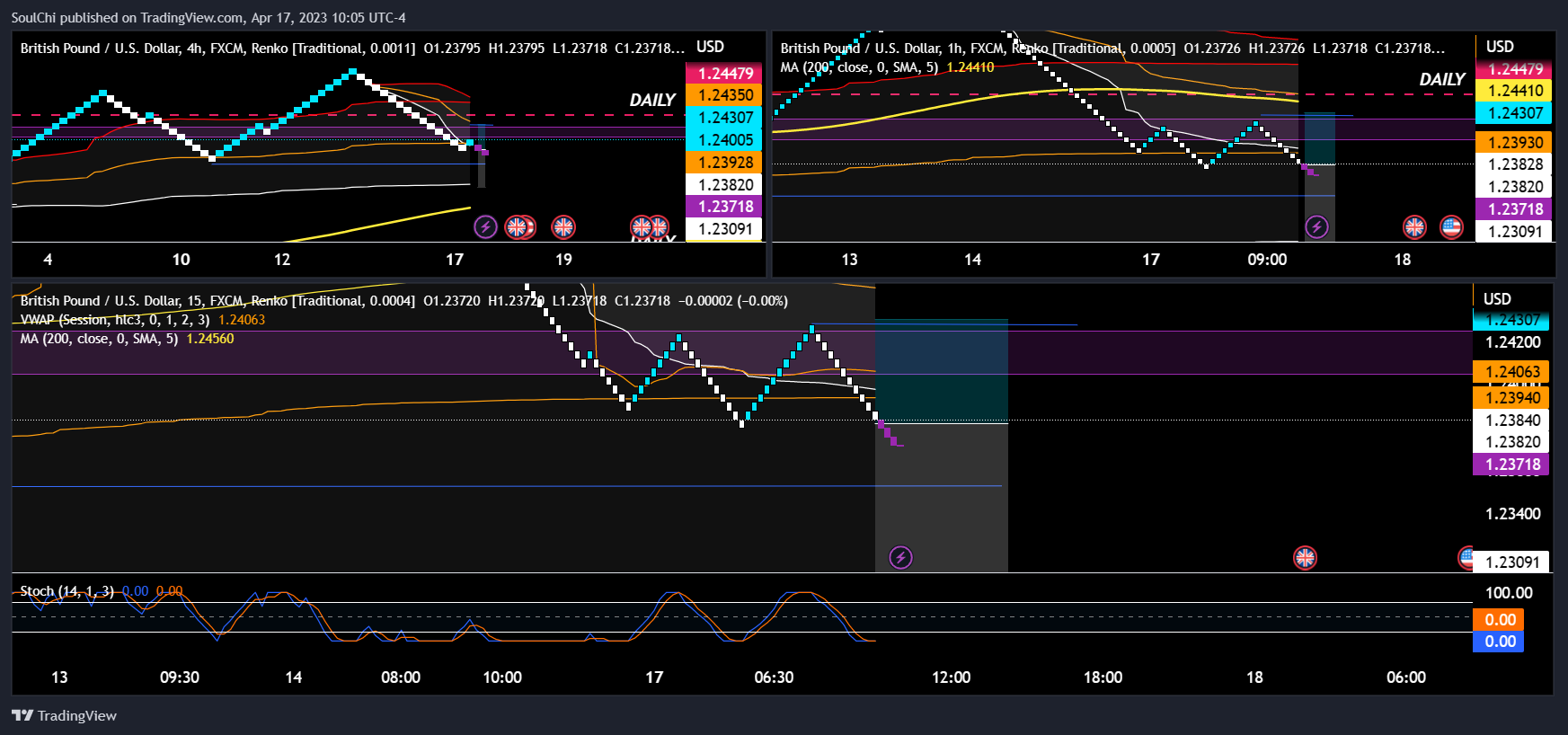This screenshot has width=1568, height=735.
Task: Click the 06:30 time label on bottom axis
Action: point(774,677)
